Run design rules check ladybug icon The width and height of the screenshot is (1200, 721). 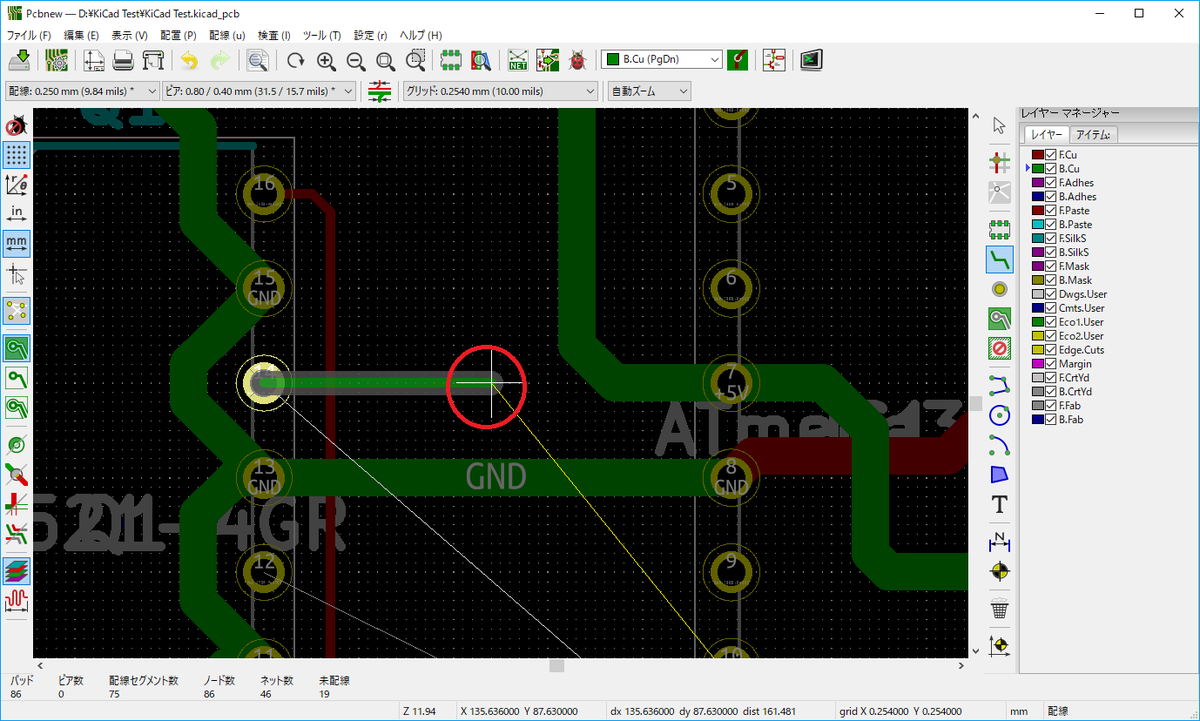pos(577,60)
